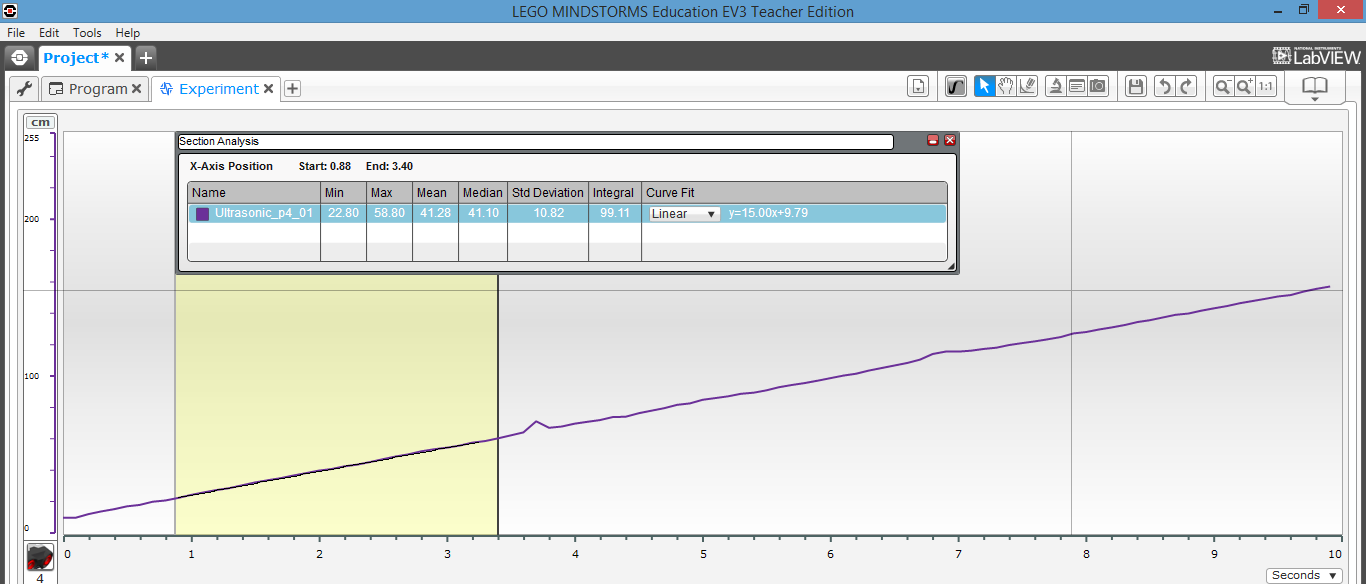
Task: Select the graph prediction pencil tool
Action: coord(1027,87)
